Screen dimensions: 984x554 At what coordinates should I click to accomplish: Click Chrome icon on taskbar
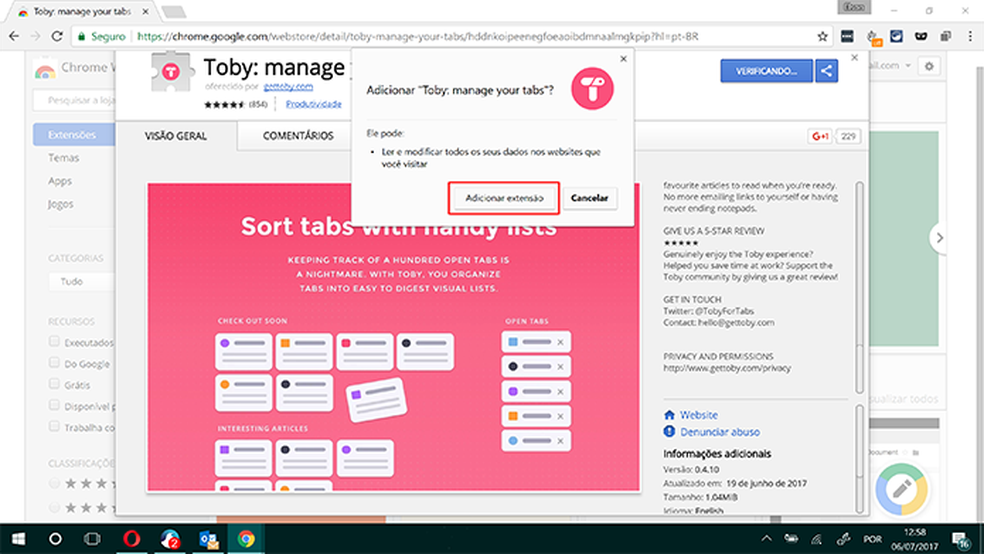point(246,539)
